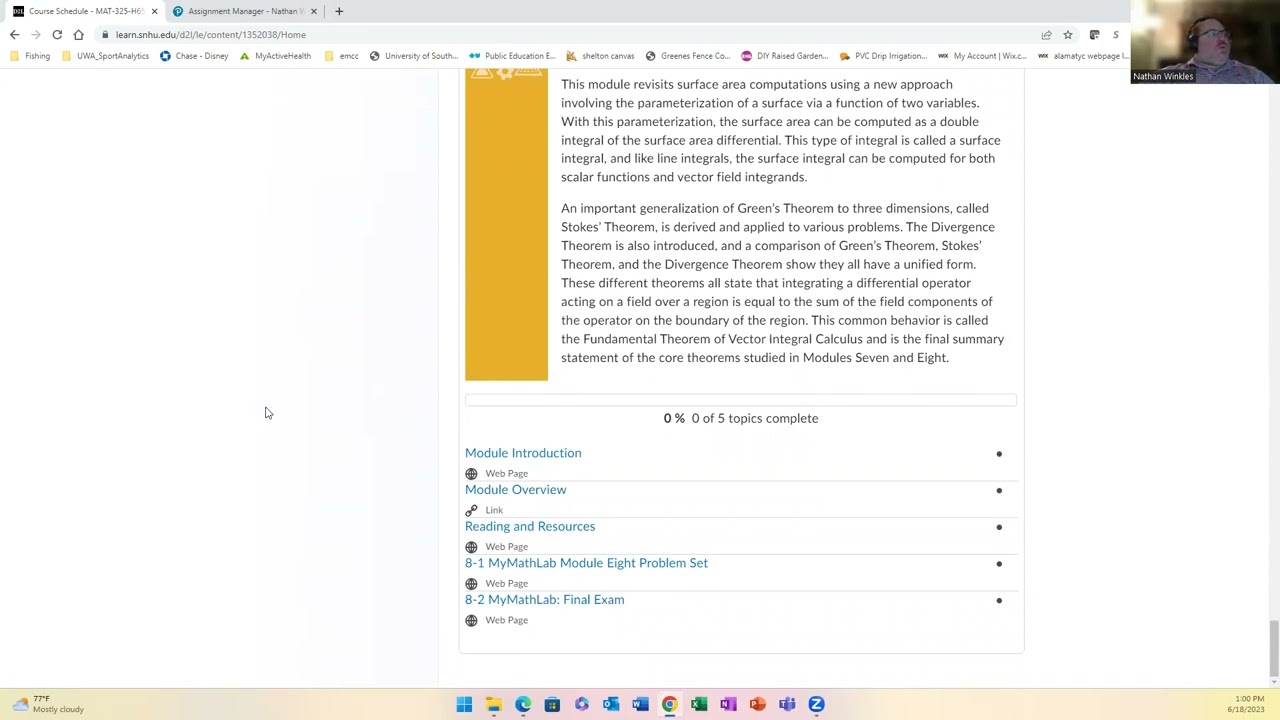Click completion dot for Module Overview
This screenshot has width=1280, height=720.
[999, 490]
